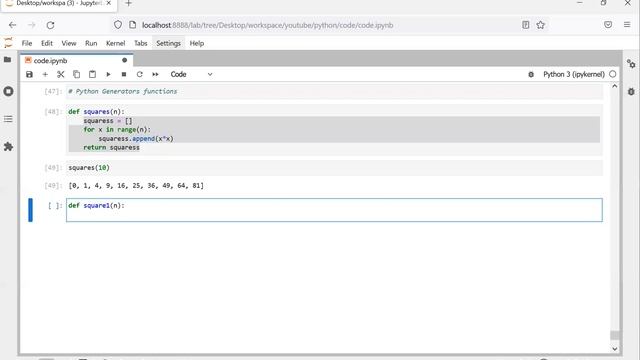Click the [48] cell execution prompt
This screenshot has width=640, height=360.
[53, 111]
